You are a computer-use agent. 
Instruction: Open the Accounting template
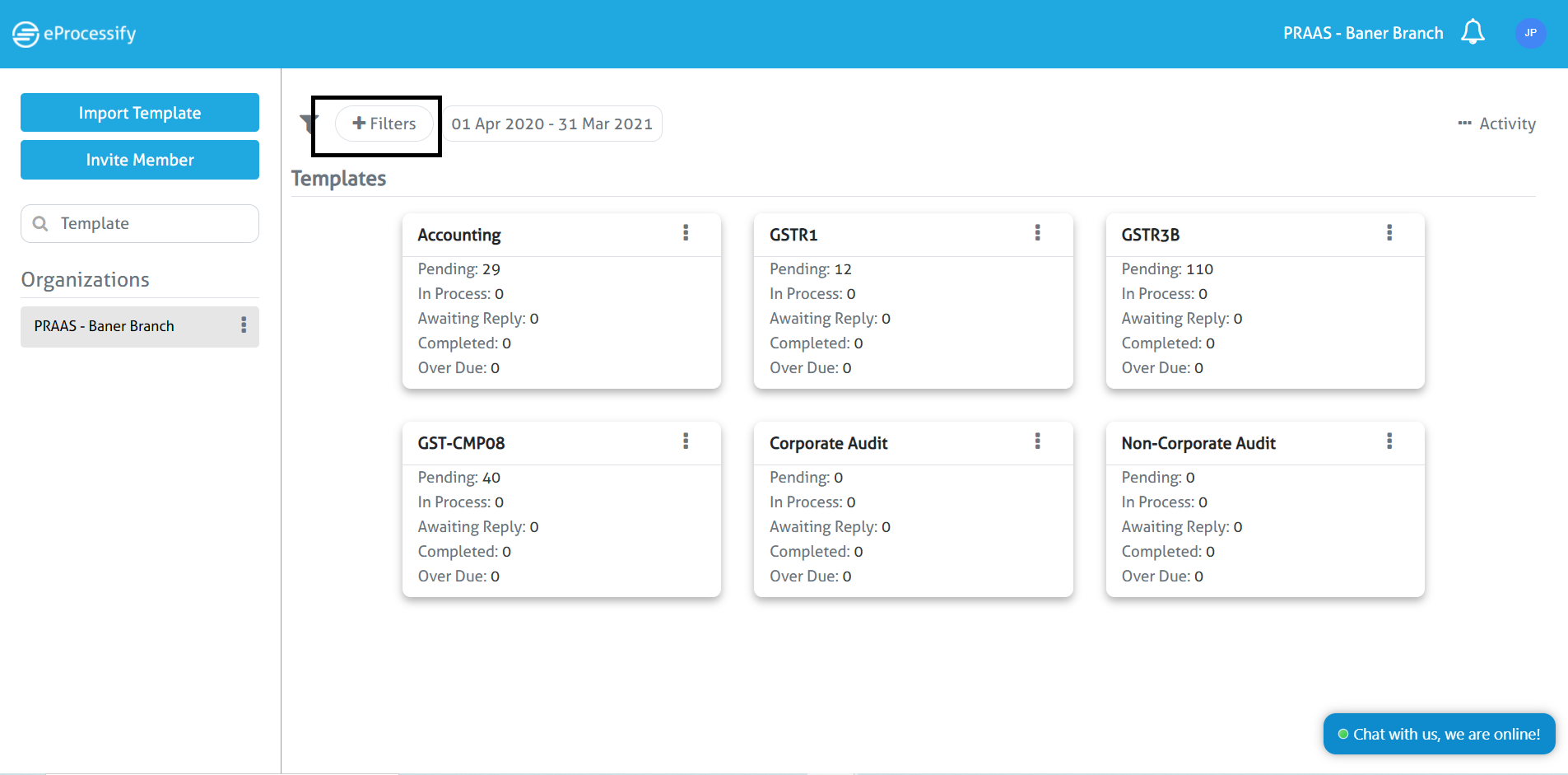(x=459, y=235)
